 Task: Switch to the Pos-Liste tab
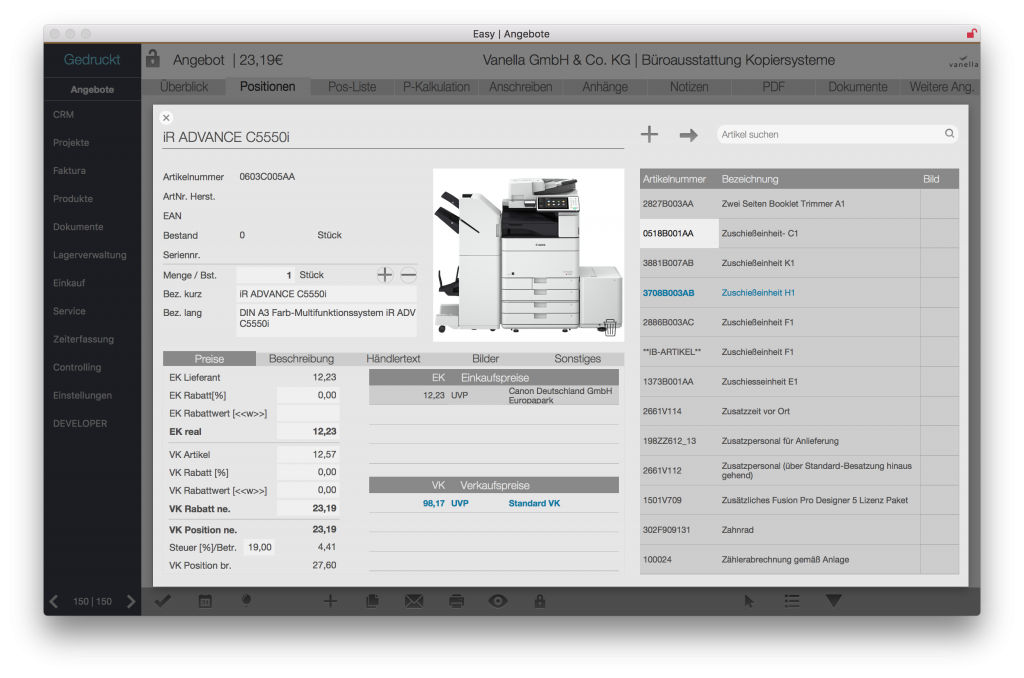click(352, 87)
